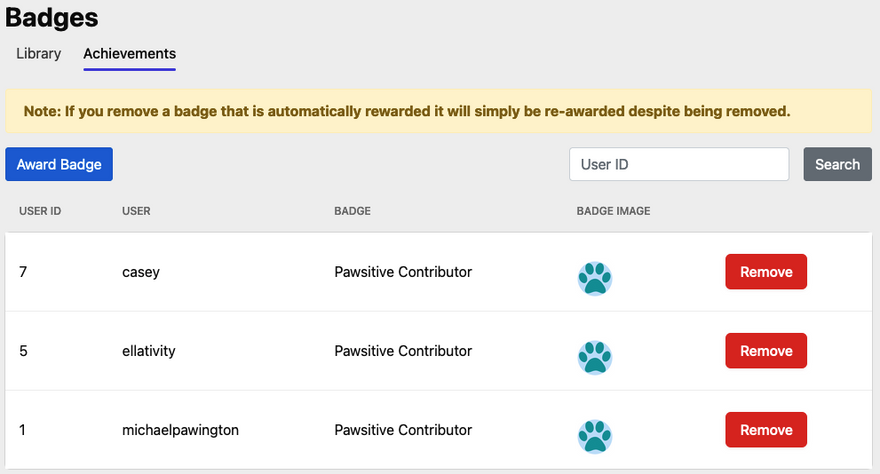Click the USER ID column header
This screenshot has width=880, height=474.
point(40,211)
